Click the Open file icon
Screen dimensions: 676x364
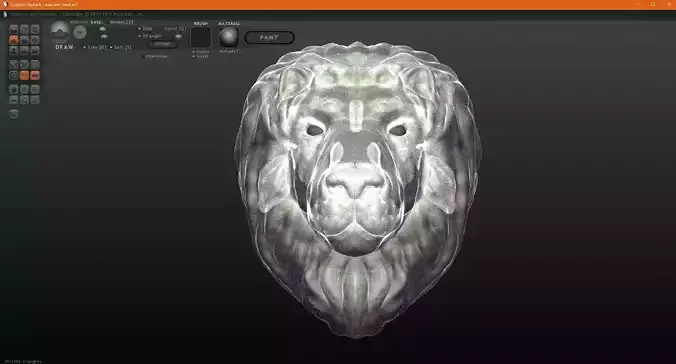(13, 100)
